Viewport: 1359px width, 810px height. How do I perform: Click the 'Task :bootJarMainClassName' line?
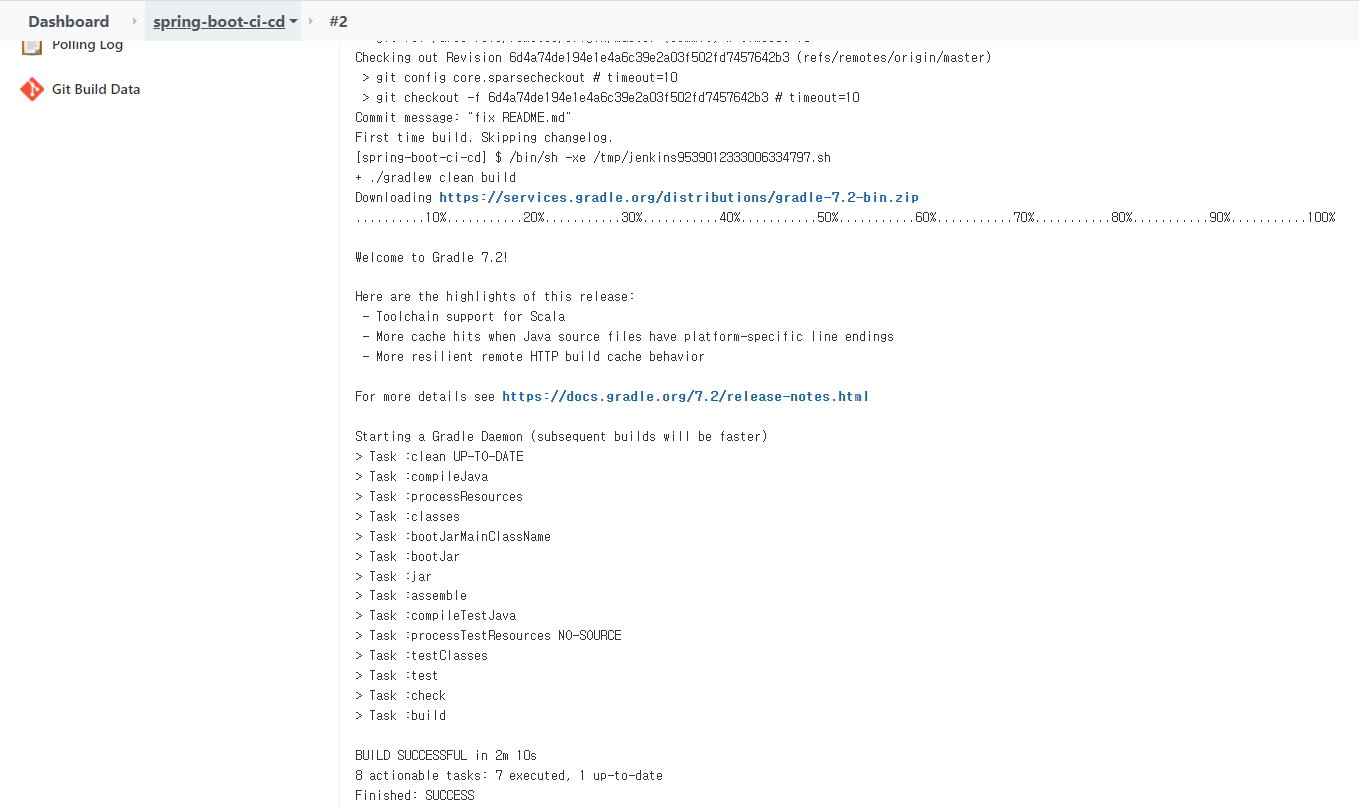tap(453, 536)
